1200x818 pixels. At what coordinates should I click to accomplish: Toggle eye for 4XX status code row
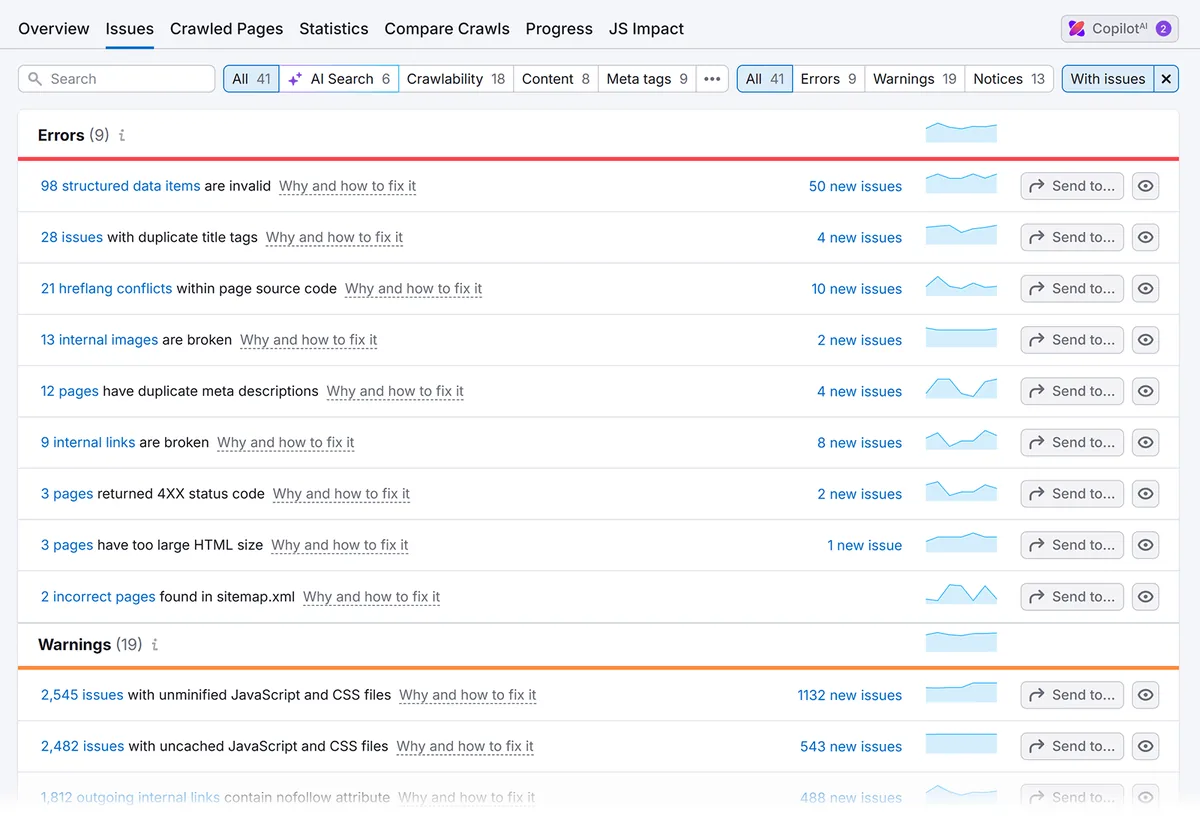(1145, 493)
